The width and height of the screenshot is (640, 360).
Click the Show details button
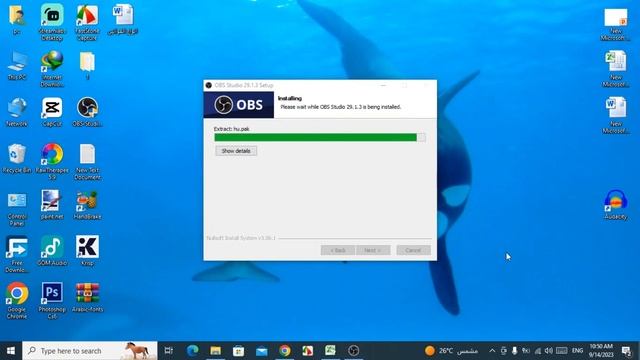pos(236,151)
